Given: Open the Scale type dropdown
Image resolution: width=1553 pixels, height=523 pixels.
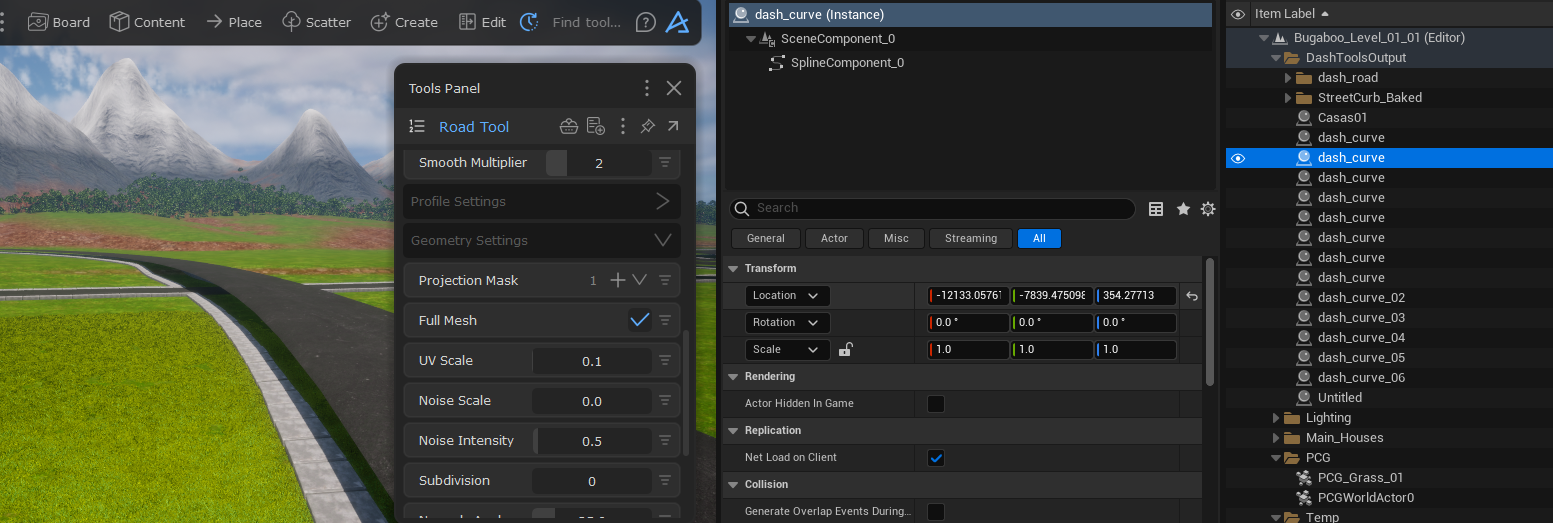Looking at the screenshot, I should [x=787, y=349].
